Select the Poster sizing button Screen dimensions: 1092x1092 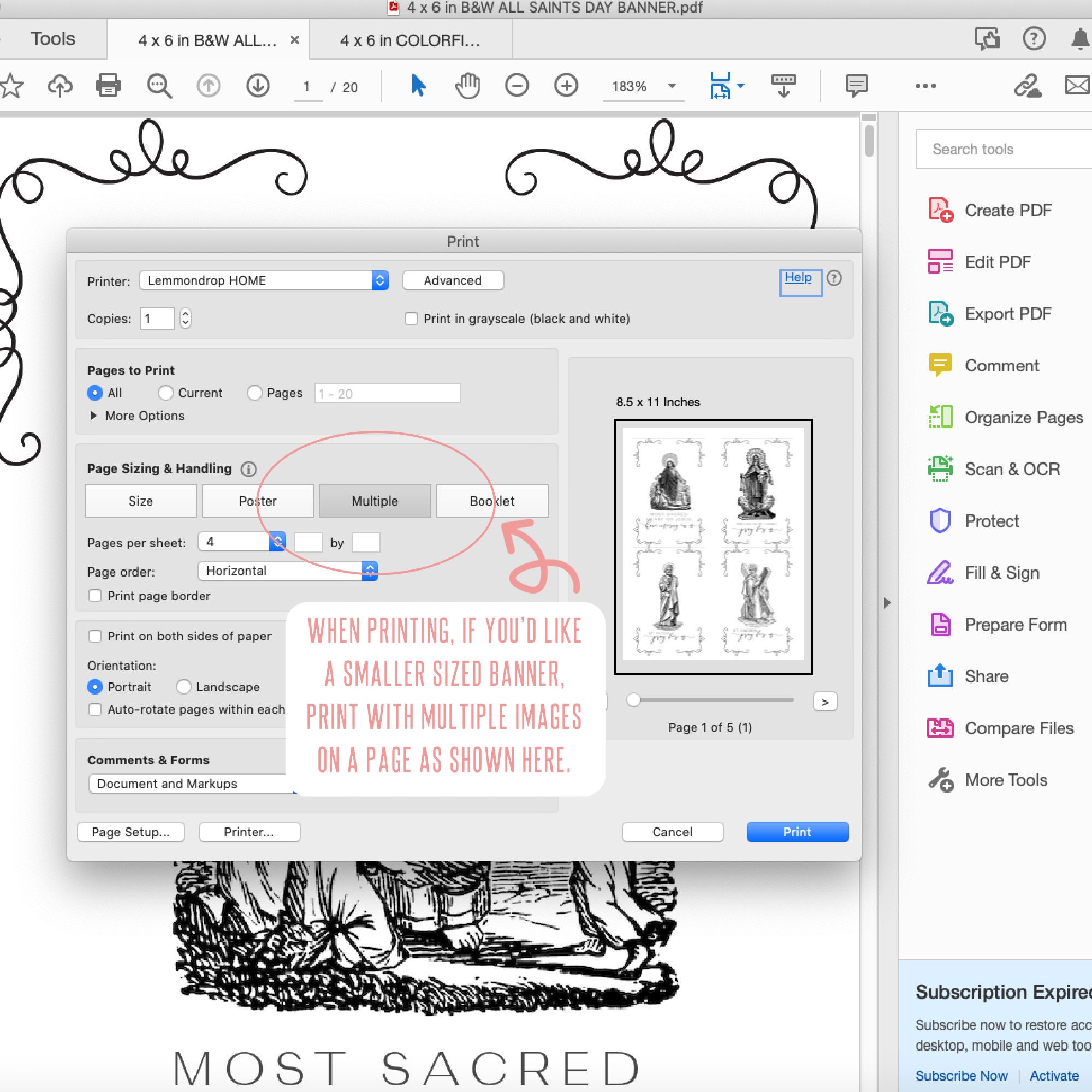(x=258, y=501)
